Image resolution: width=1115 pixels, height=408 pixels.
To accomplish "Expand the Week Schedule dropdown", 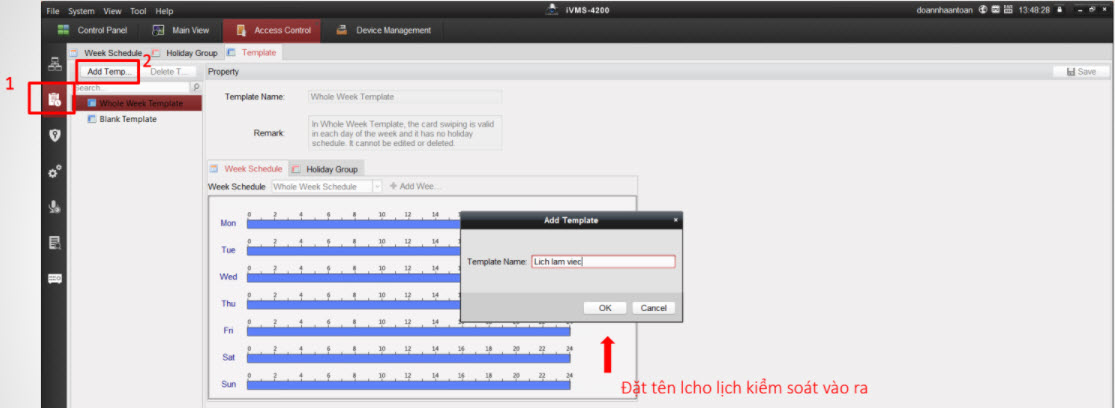I will click(x=376, y=186).
